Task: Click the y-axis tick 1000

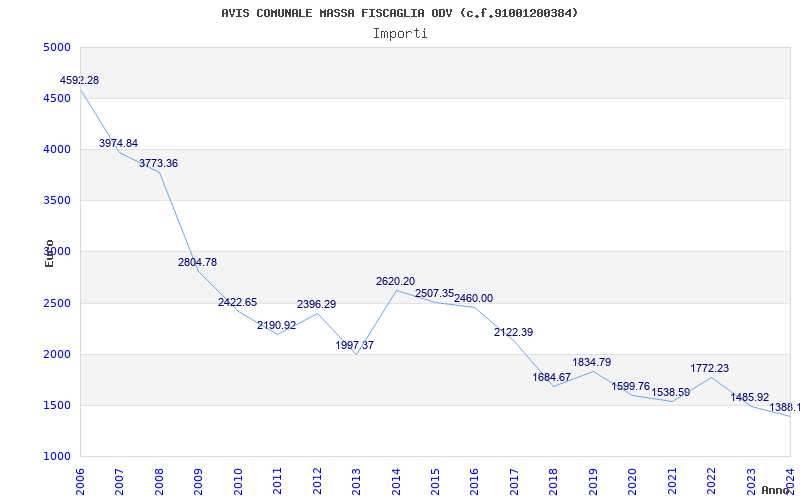Action: click(x=57, y=457)
